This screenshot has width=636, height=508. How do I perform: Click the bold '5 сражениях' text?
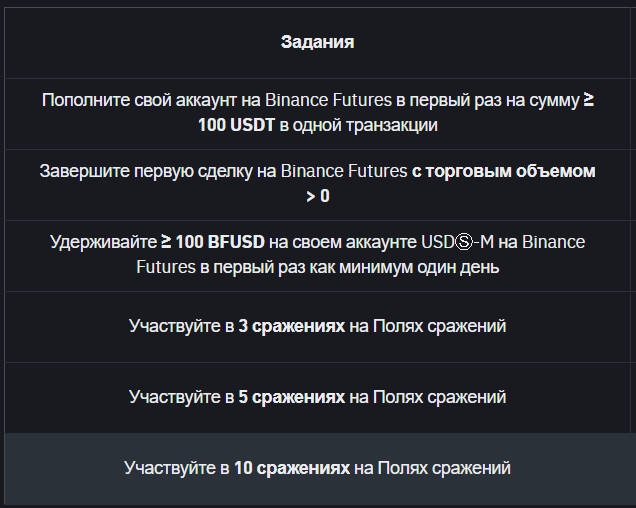click(292, 397)
